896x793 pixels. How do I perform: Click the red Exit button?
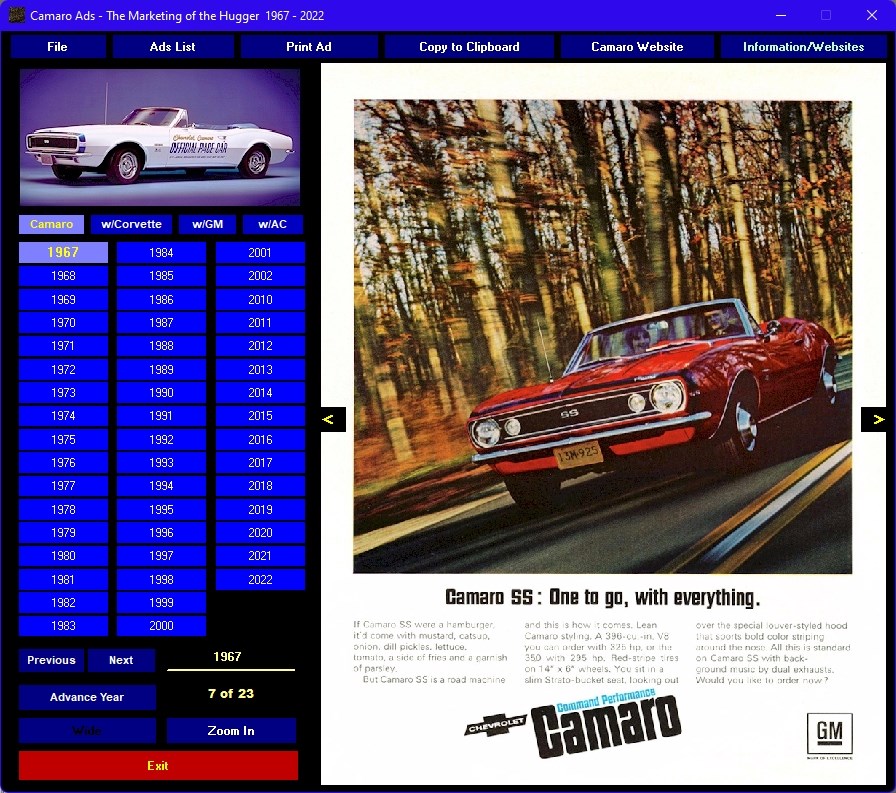(x=158, y=766)
